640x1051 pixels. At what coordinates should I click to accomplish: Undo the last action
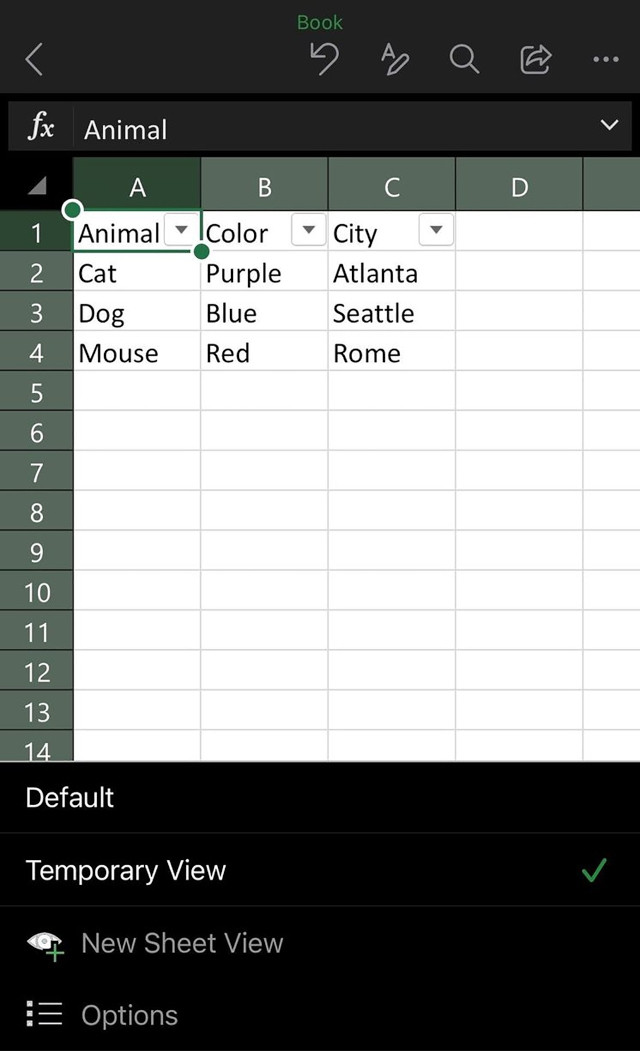click(x=325, y=59)
